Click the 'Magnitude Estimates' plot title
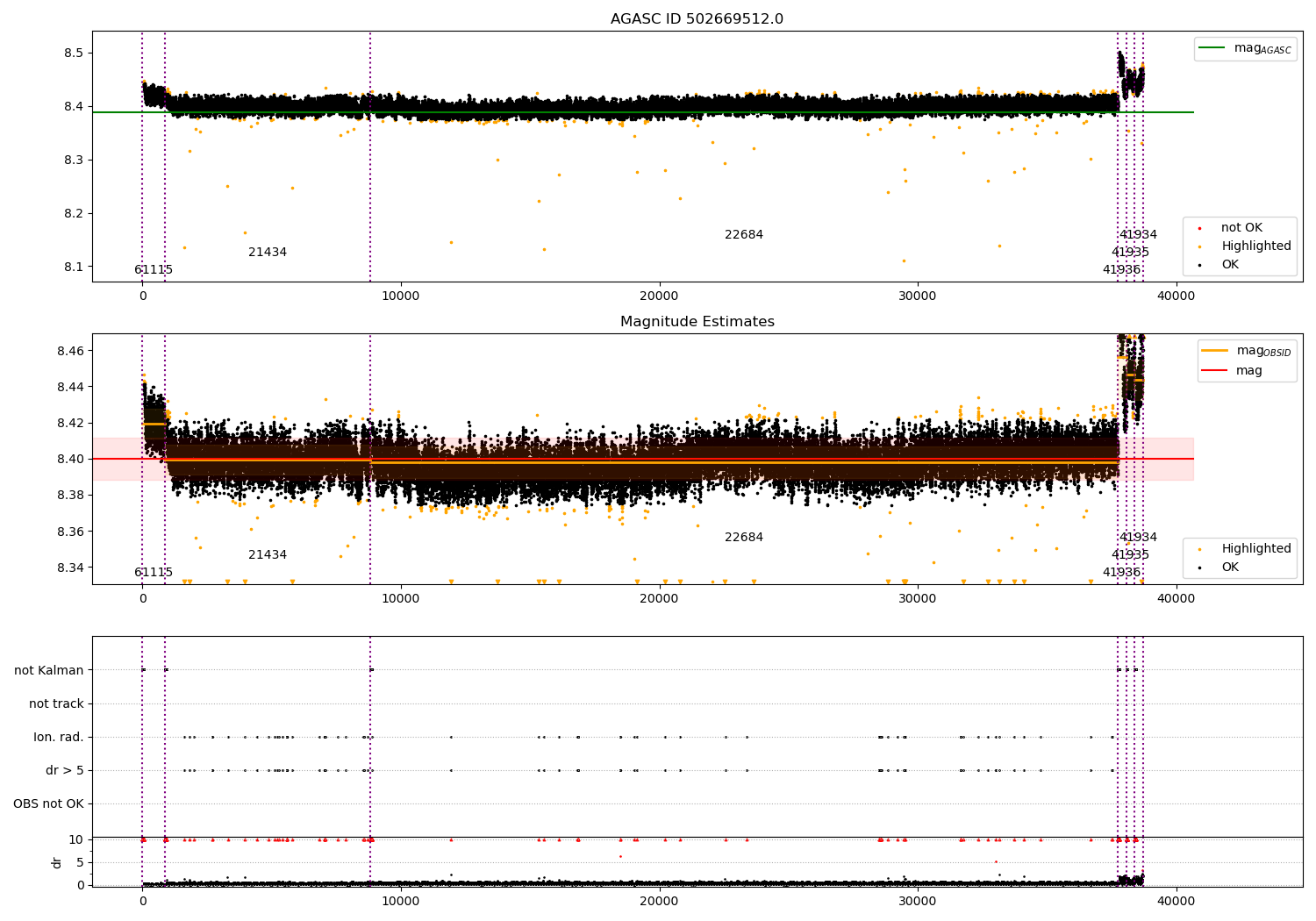This screenshot has height=921, width=1316. coord(697,322)
